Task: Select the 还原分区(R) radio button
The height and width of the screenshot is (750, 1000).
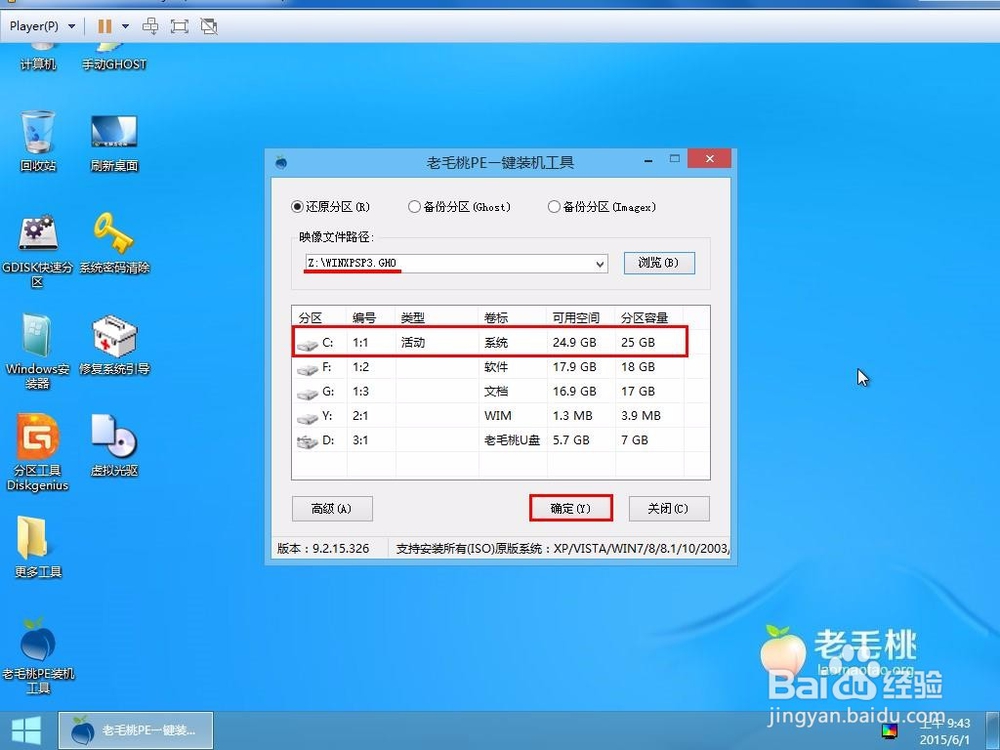Action: click(x=297, y=207)
